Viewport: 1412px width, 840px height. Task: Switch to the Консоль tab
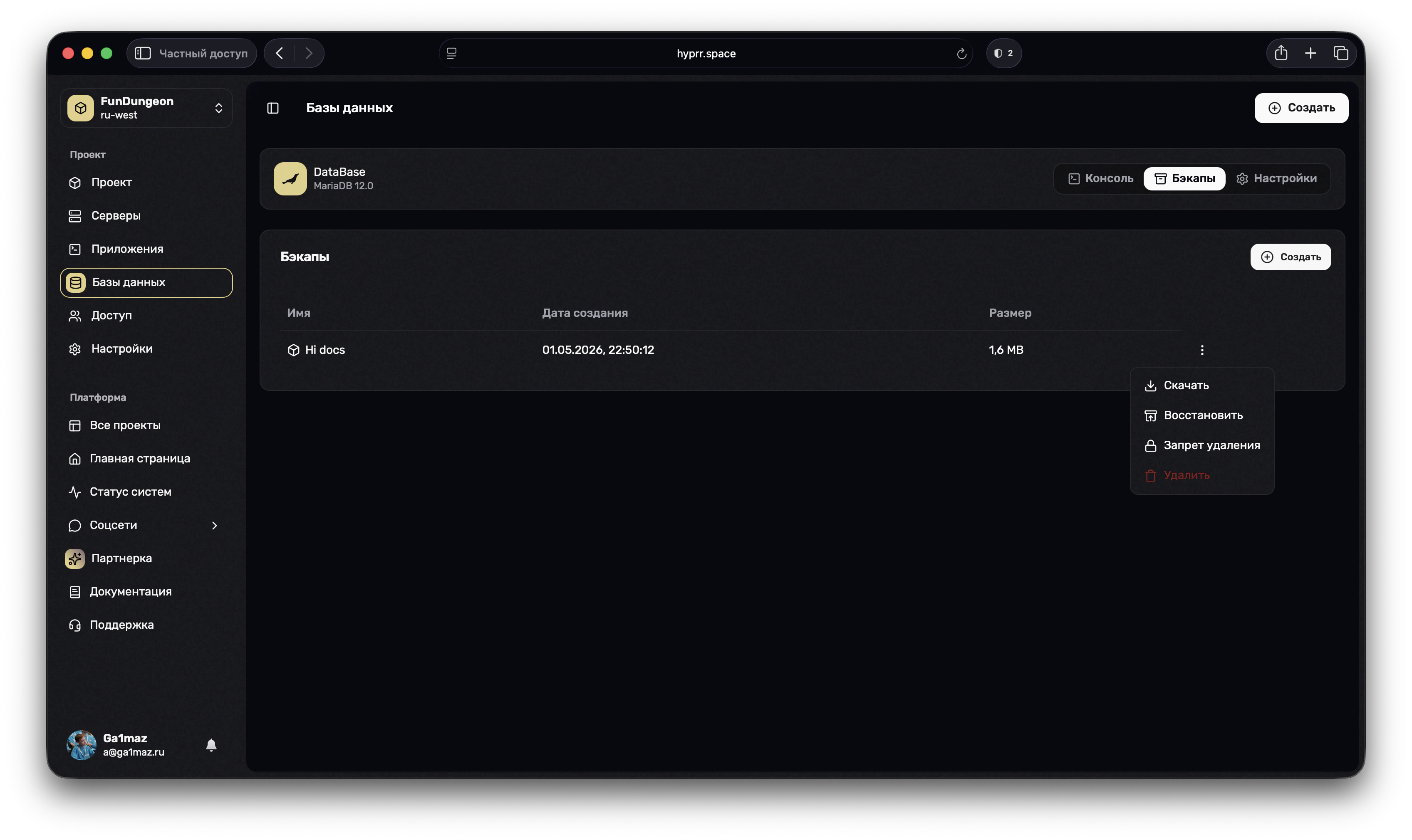pos(1100,178)
